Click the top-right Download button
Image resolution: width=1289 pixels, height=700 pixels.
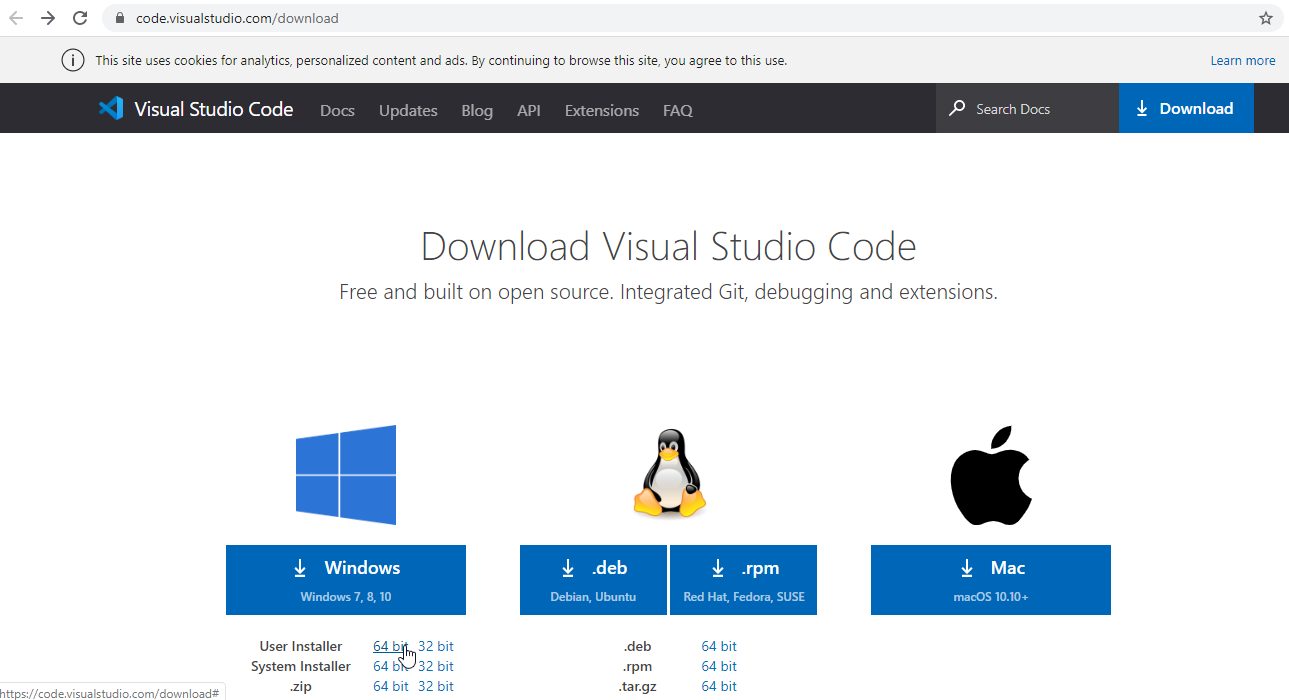tap(1186, 108)
